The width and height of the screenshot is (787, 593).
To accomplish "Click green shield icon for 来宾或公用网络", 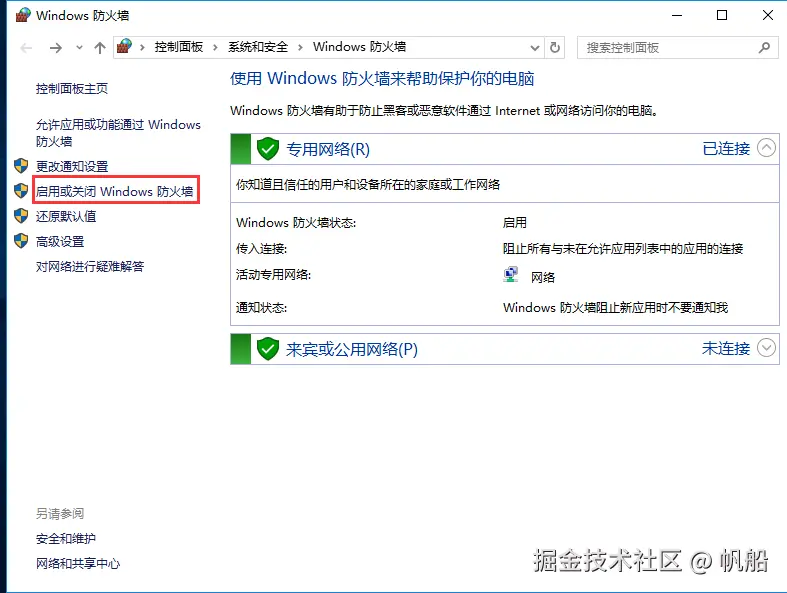I will 268,348.
